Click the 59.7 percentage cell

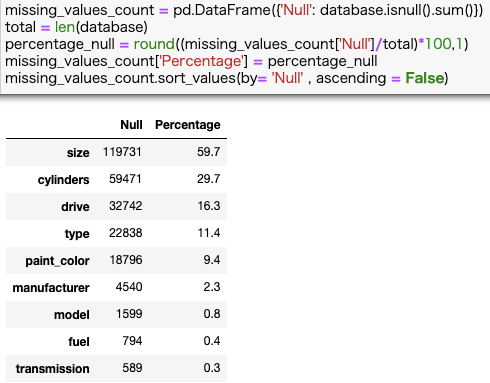(208, 152)
